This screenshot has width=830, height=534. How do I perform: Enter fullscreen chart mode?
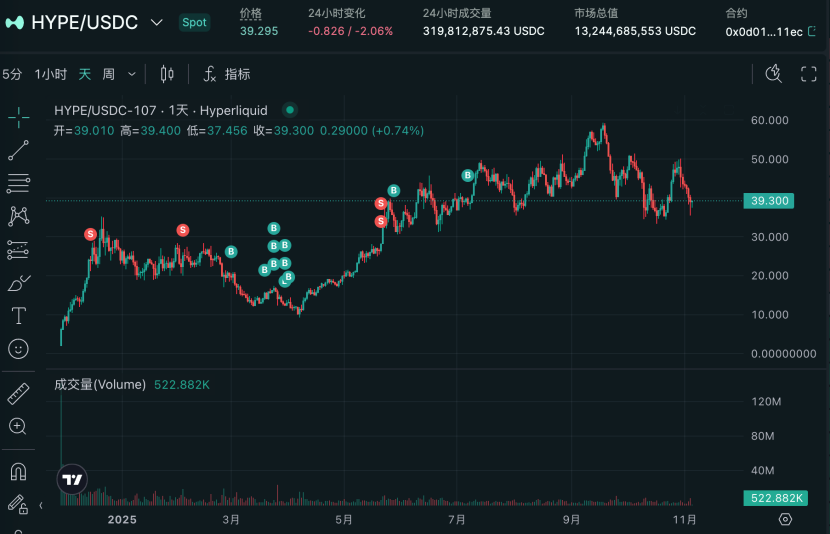(x=808, y=74)
